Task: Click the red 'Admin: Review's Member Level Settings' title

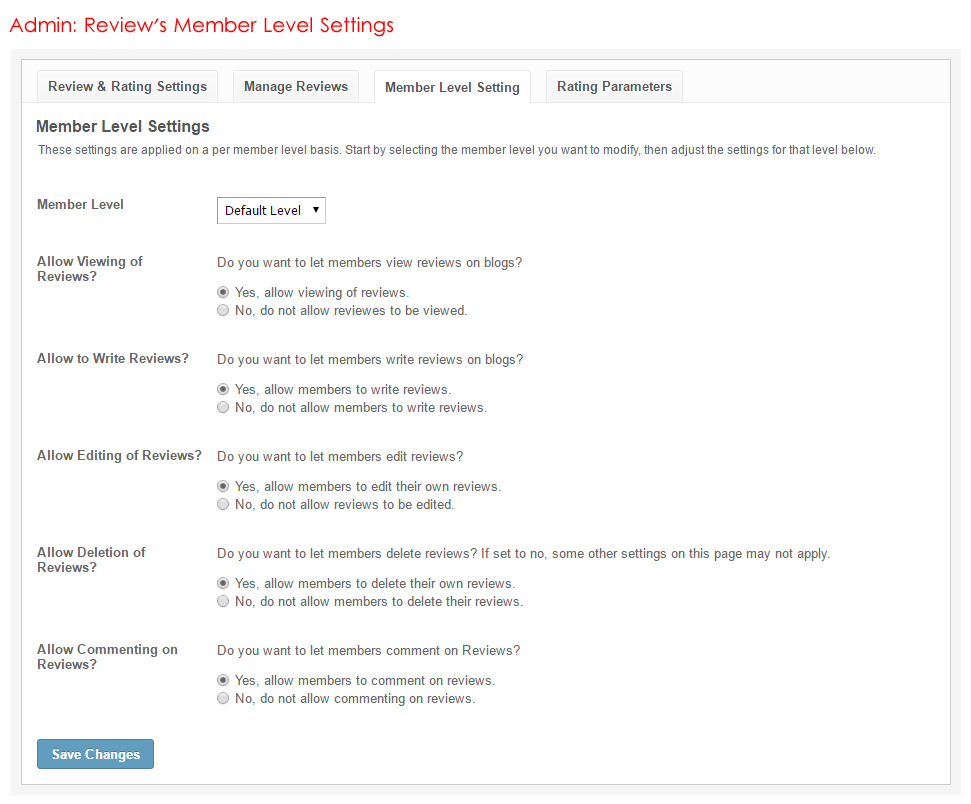Action: (x=201, y=25)
